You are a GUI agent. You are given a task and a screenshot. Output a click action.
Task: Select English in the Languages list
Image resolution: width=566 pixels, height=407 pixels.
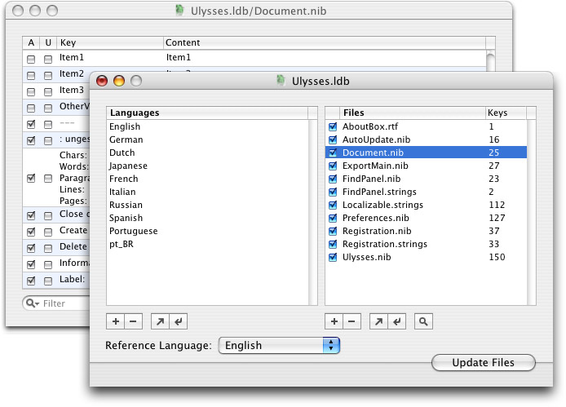125,127
